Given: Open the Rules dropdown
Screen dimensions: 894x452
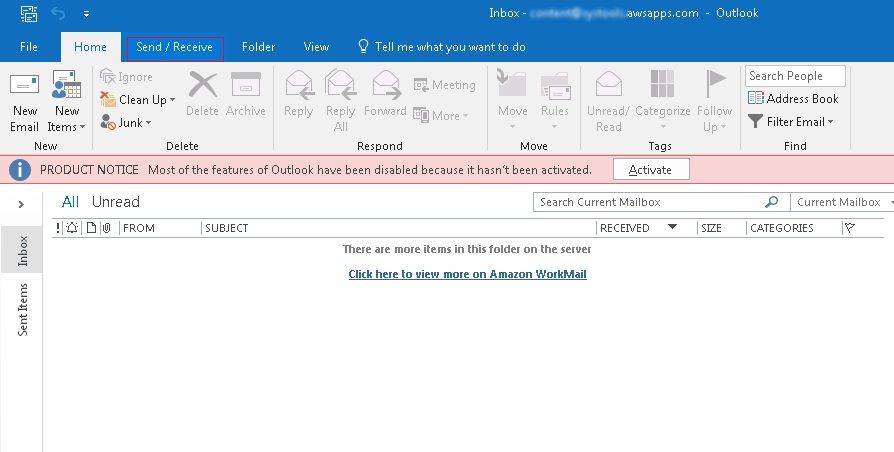Looking at the screenshot, I should click(555, 101).
